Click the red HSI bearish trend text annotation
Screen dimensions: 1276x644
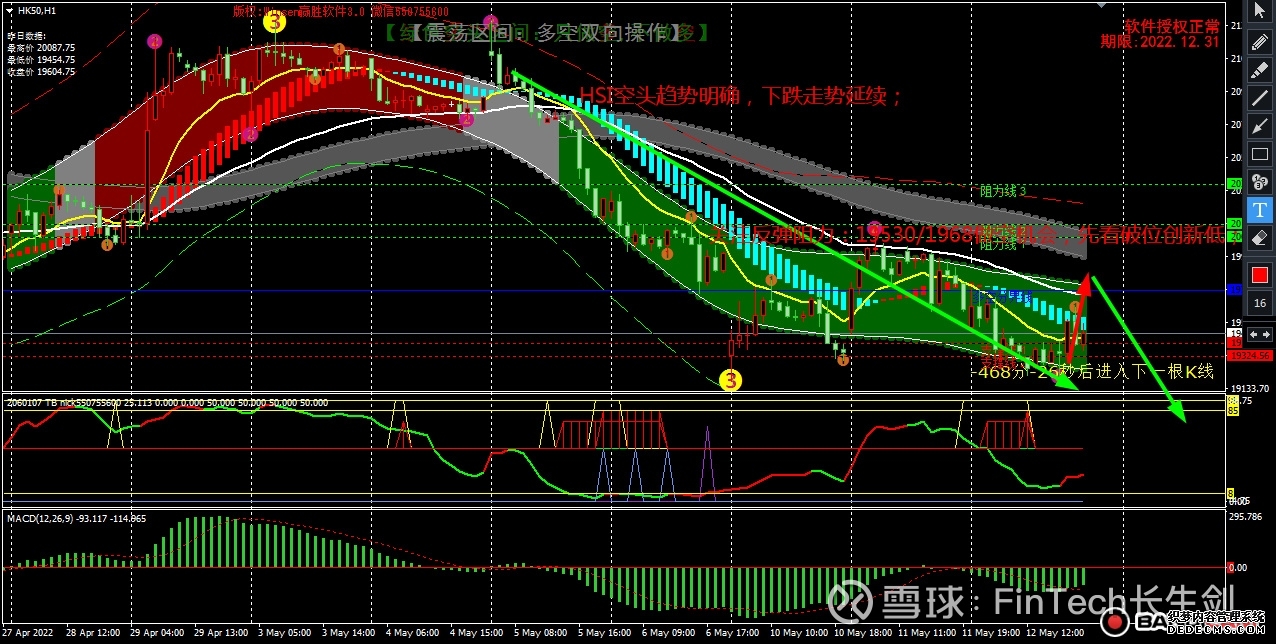coord(741,96)
